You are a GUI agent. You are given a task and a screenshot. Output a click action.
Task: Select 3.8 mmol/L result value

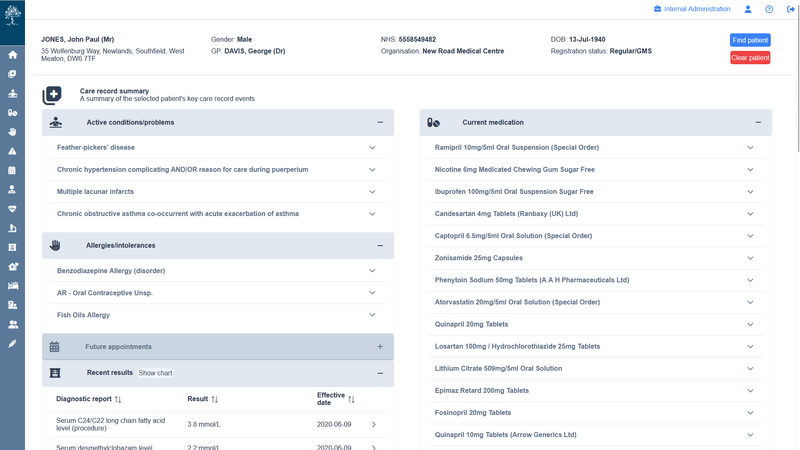pyautogui.click(x=204, y=424)
